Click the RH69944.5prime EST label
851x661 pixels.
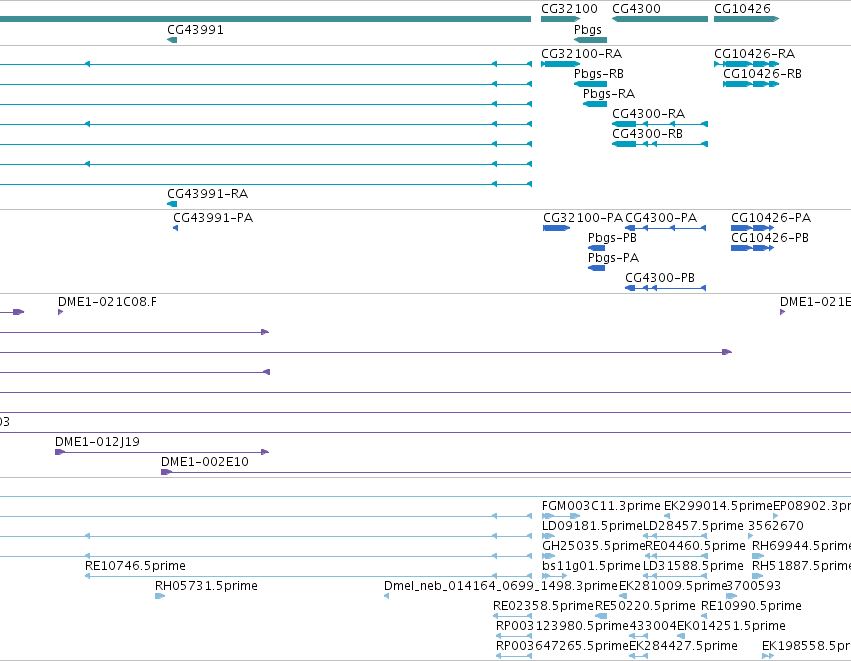click(801, 546)
